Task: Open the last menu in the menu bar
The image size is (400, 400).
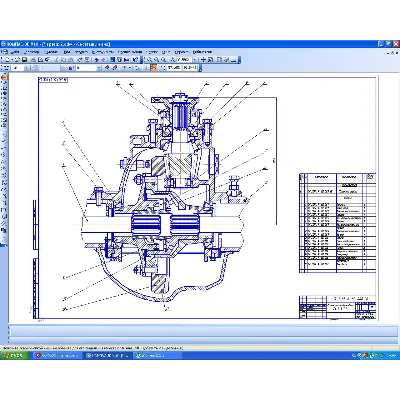Action: coord(202,52)
